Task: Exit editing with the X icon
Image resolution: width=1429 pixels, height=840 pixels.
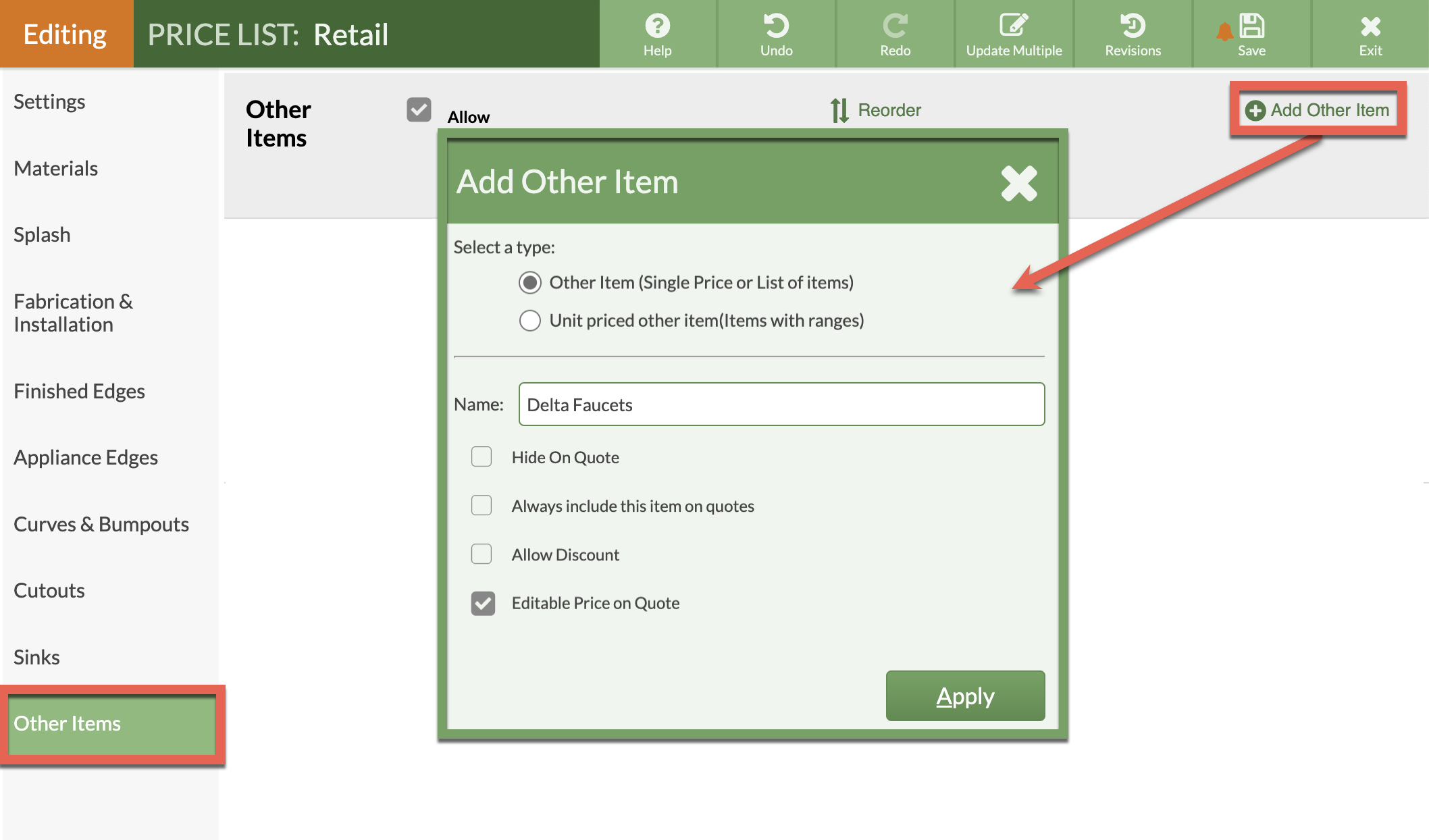Action: 1370,26
